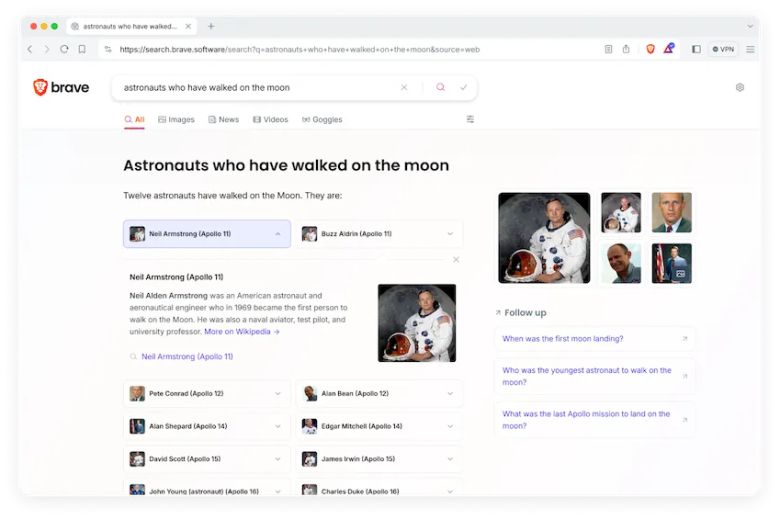Click the share icon in address bar
This screenshot has width=780, height=519.
tap(626, 49)
